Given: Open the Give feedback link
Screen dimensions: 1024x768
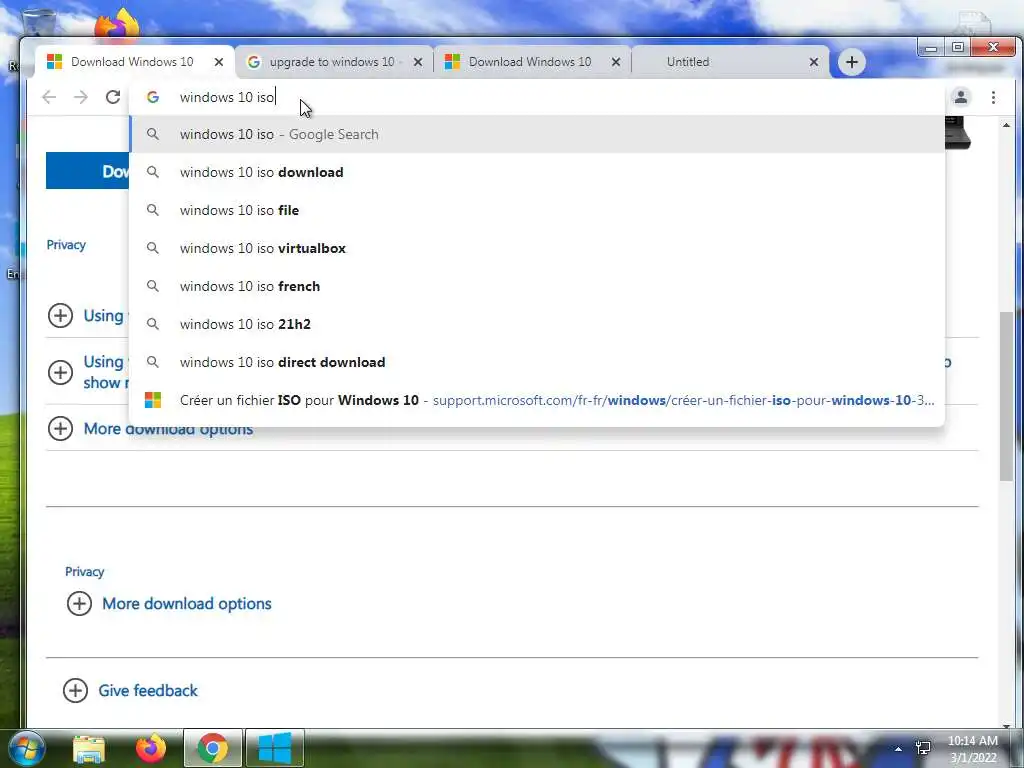Looking at the screenshot, I should [148, 690].
